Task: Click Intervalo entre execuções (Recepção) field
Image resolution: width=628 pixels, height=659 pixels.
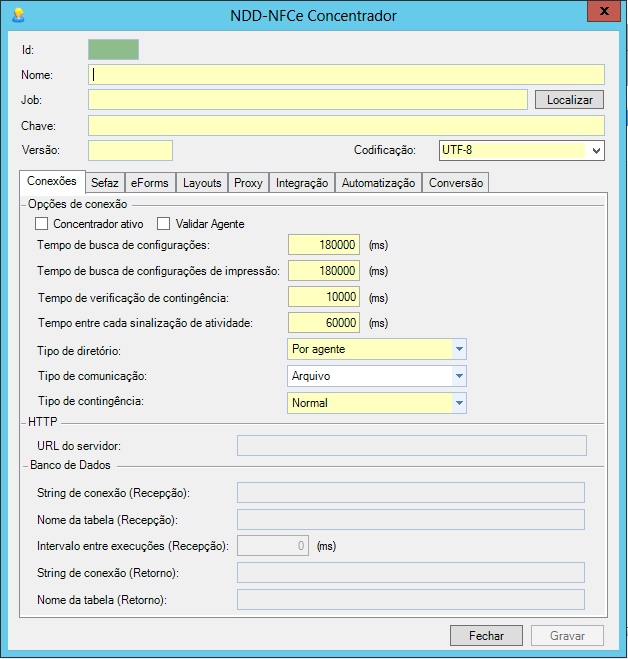Action: [x=273, y=546]
